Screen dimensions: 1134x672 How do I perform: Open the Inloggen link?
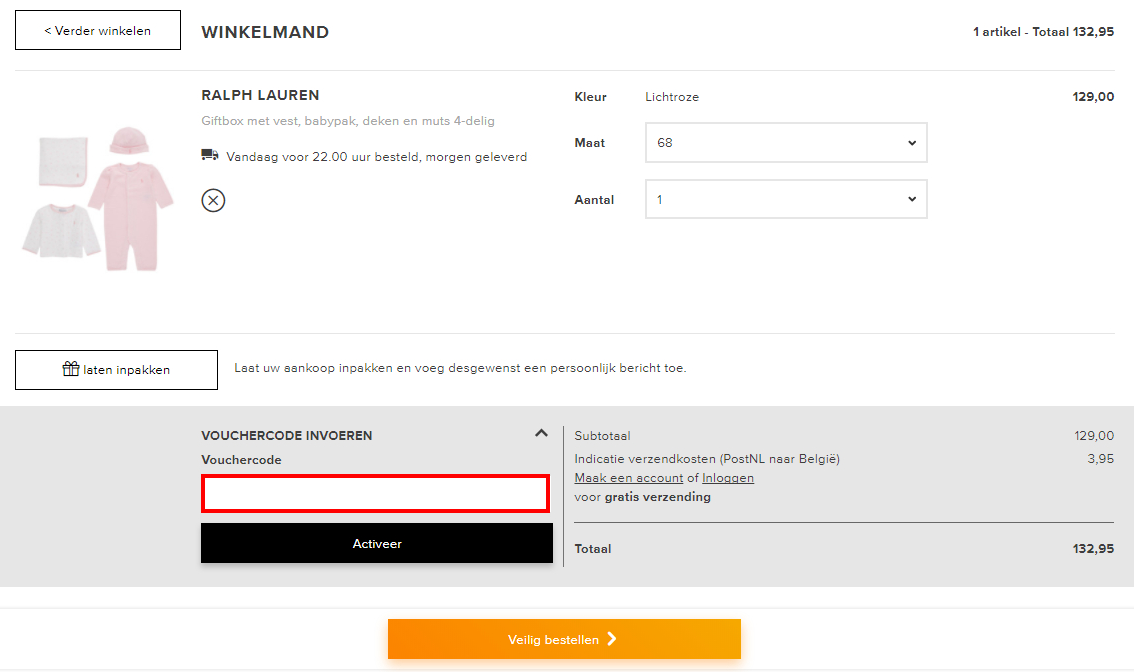pos(728,478)
